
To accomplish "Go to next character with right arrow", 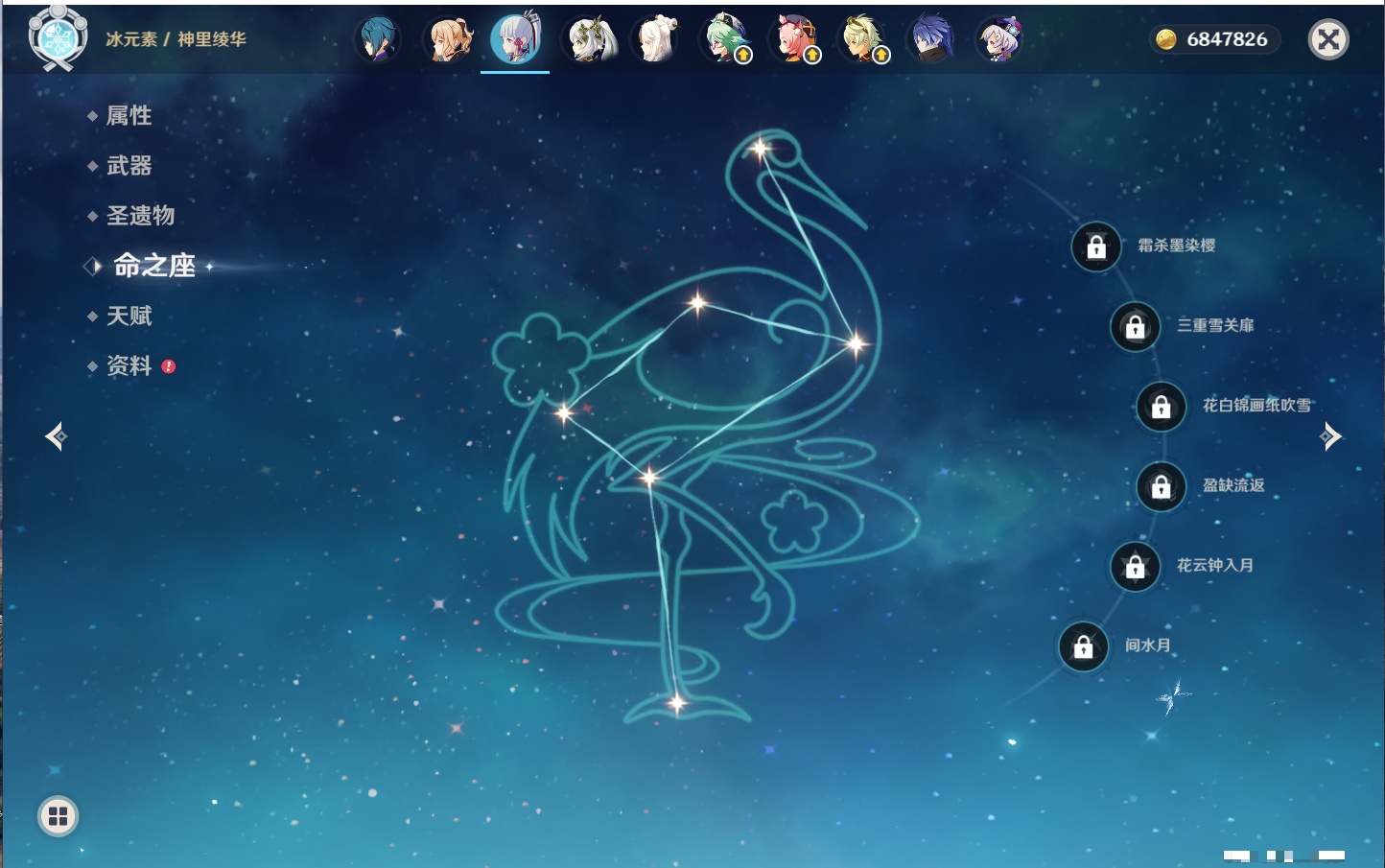I will click(1330, 437).
